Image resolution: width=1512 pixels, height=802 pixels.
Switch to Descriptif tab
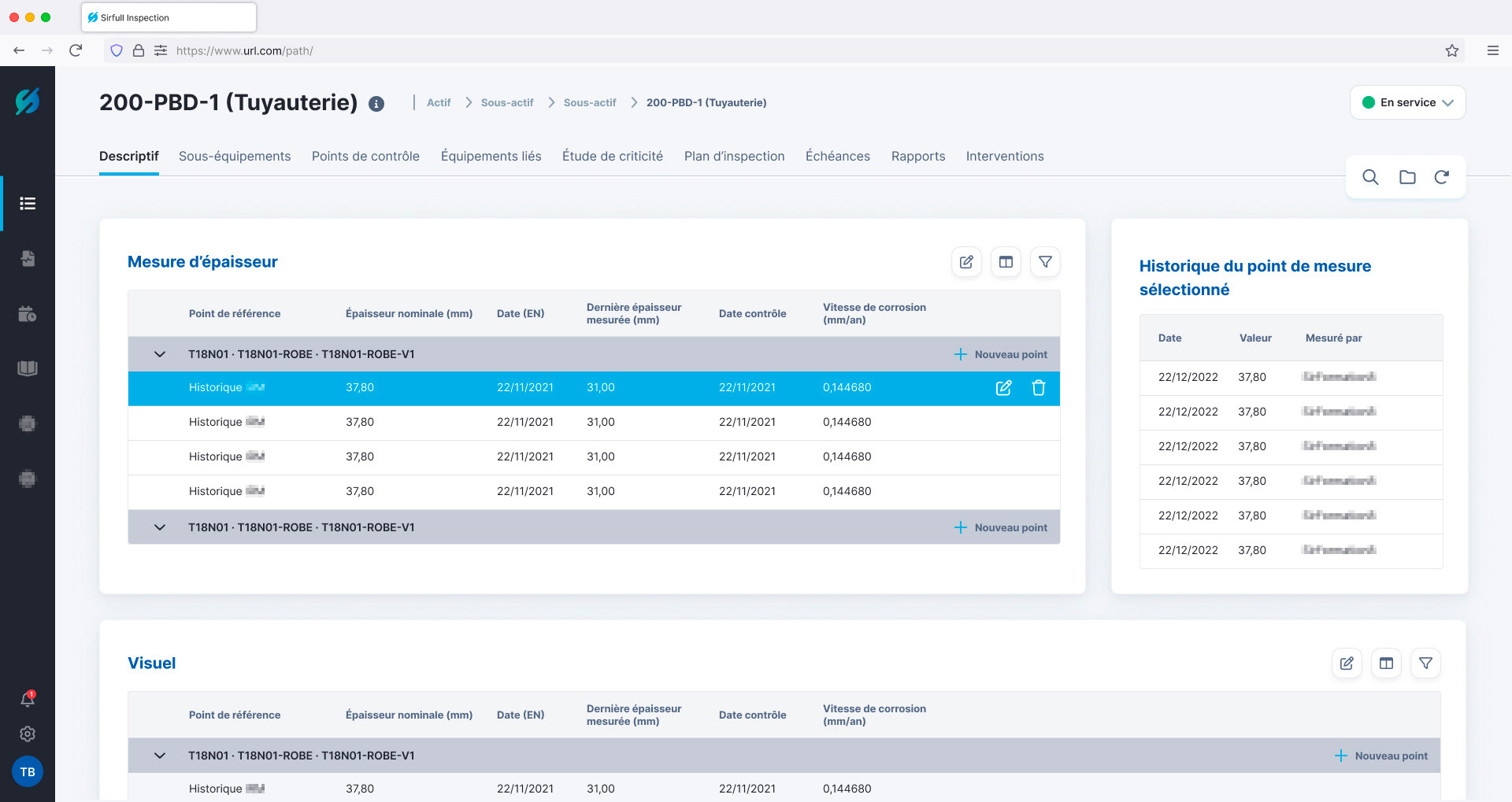point(129,156)
